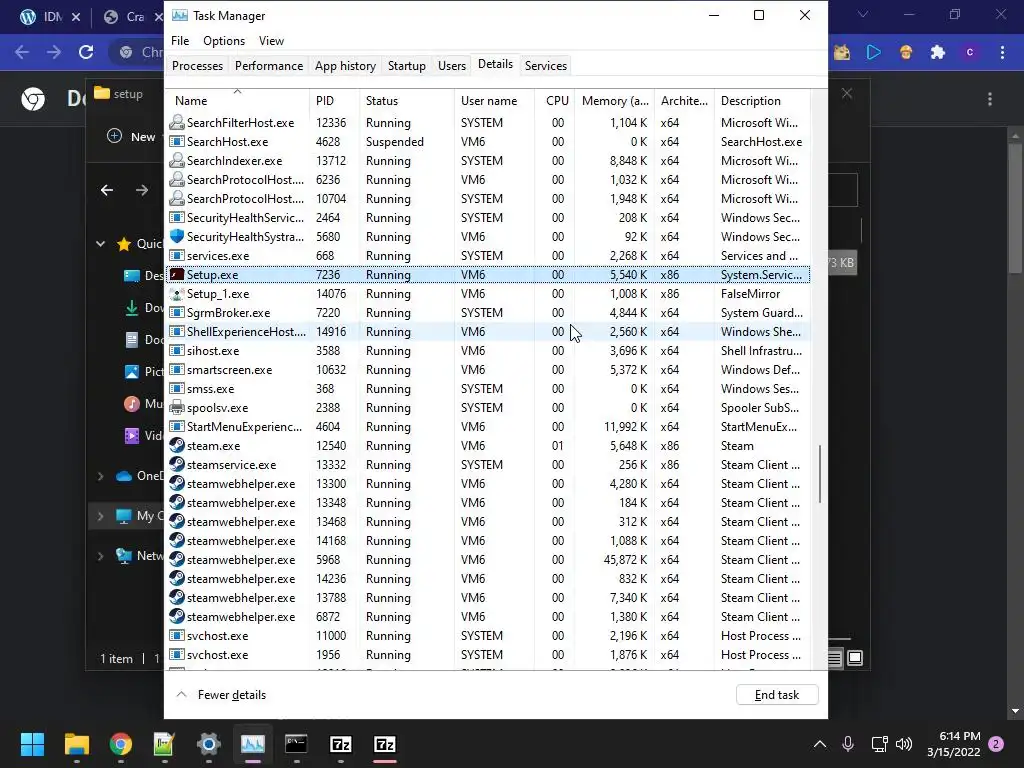Open the View menu
The width and height of the screenshot is (1024, 768).
click(271, 40)
